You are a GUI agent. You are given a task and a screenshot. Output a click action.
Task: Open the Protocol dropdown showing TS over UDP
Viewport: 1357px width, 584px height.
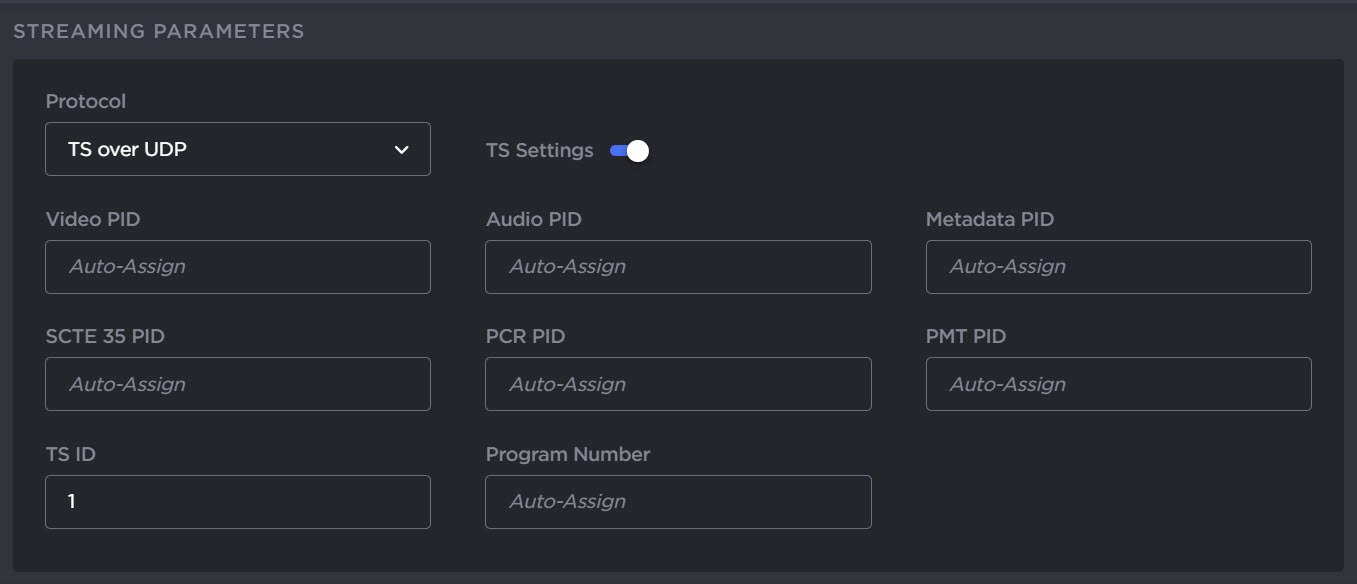237,149
